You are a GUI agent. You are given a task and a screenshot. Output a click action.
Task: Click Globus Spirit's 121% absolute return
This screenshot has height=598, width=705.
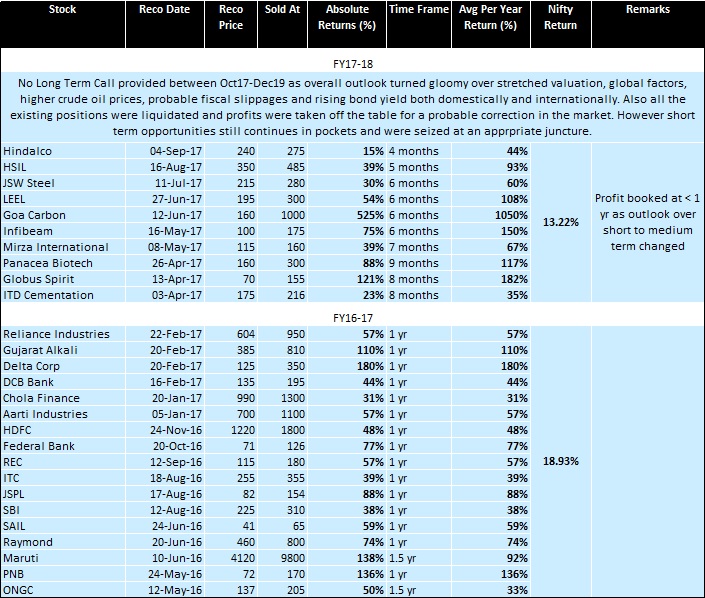370,279
